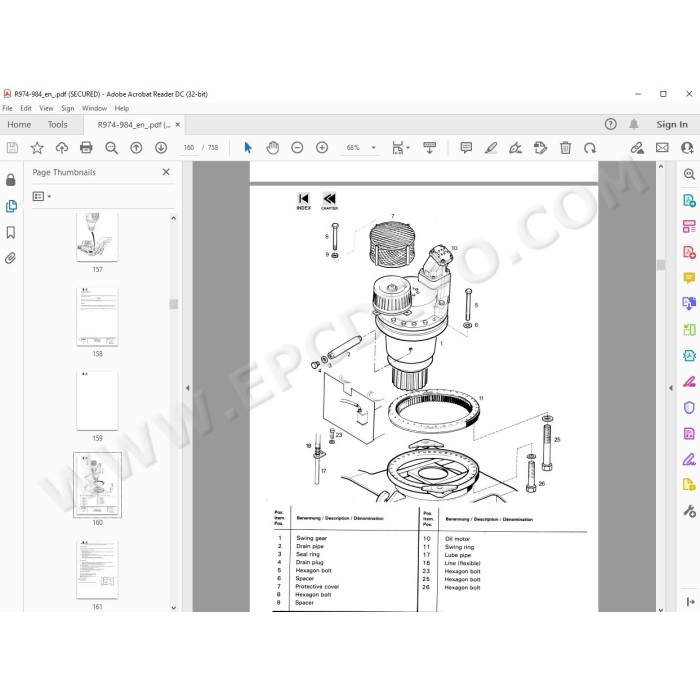
Task: Open notifications bell
Action: point(634,124)
